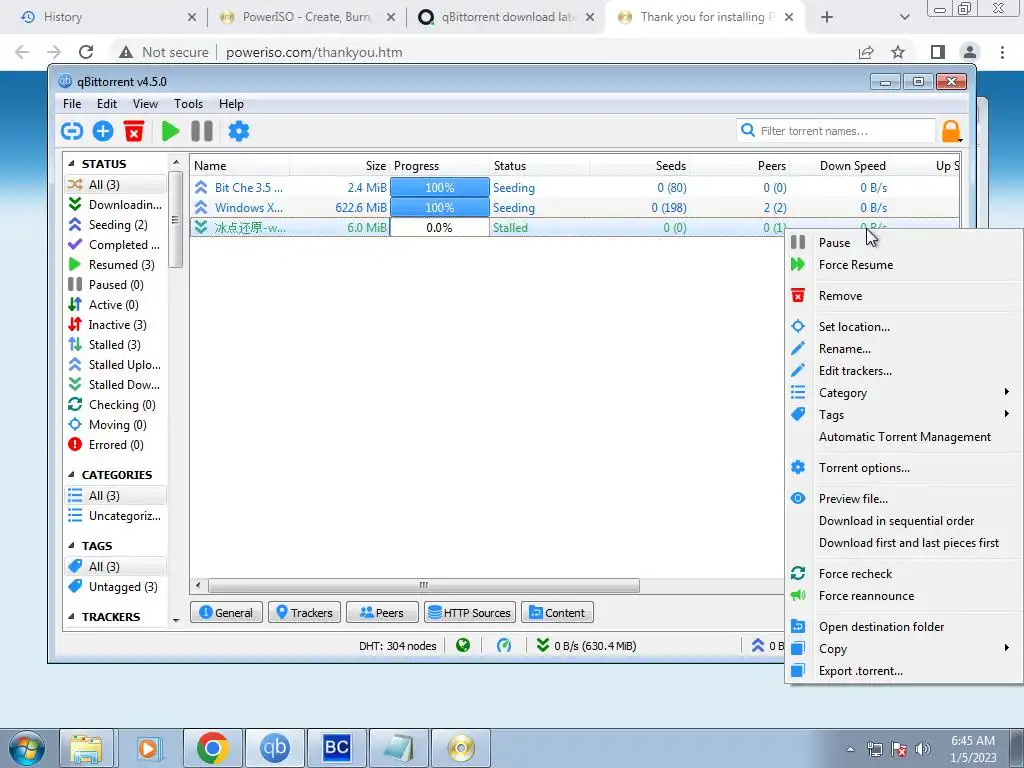Switch to the Trackers tab
Image resolution: width=1024 pixels, height=768 pixels.
point(304,613)
